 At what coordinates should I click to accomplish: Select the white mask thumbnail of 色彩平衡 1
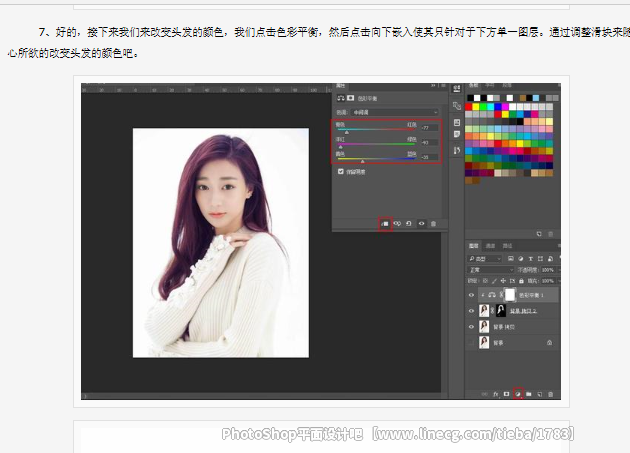coord(510,295)
